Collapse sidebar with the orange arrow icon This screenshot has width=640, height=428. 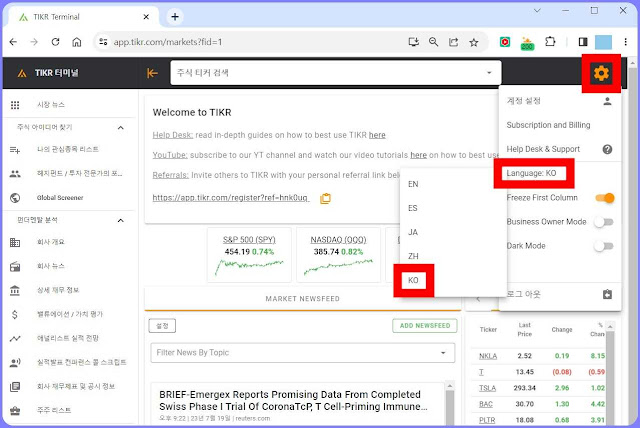point(152,73)
